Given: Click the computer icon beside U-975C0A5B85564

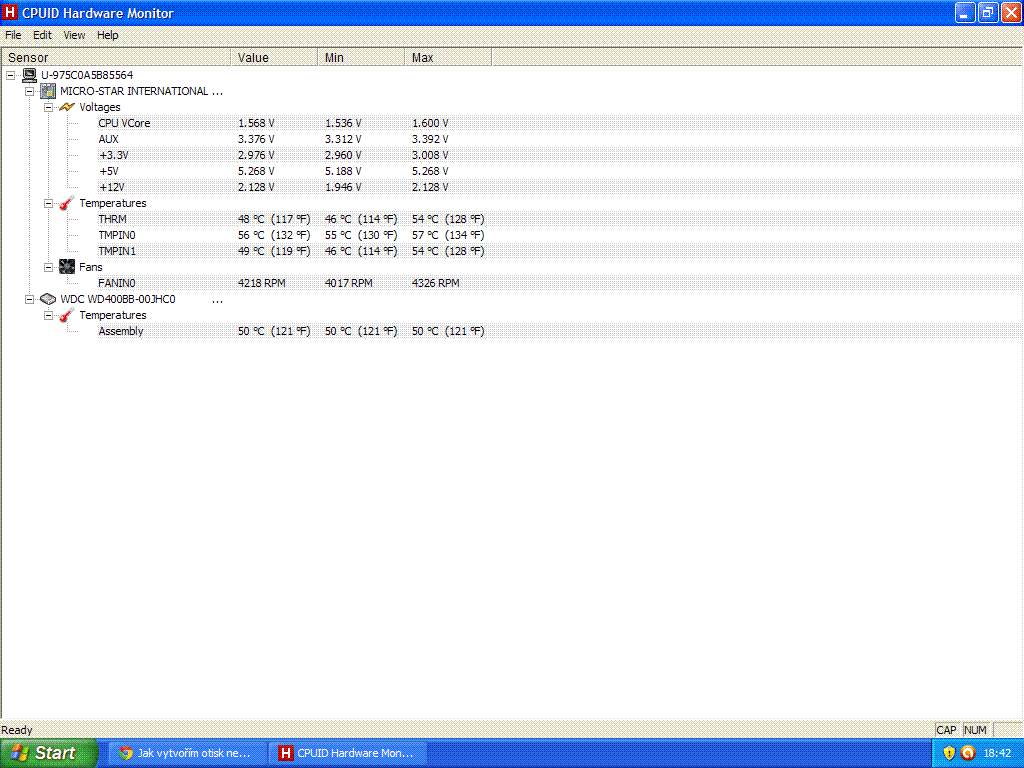Looking at the screenshot, I should (30, 75).
